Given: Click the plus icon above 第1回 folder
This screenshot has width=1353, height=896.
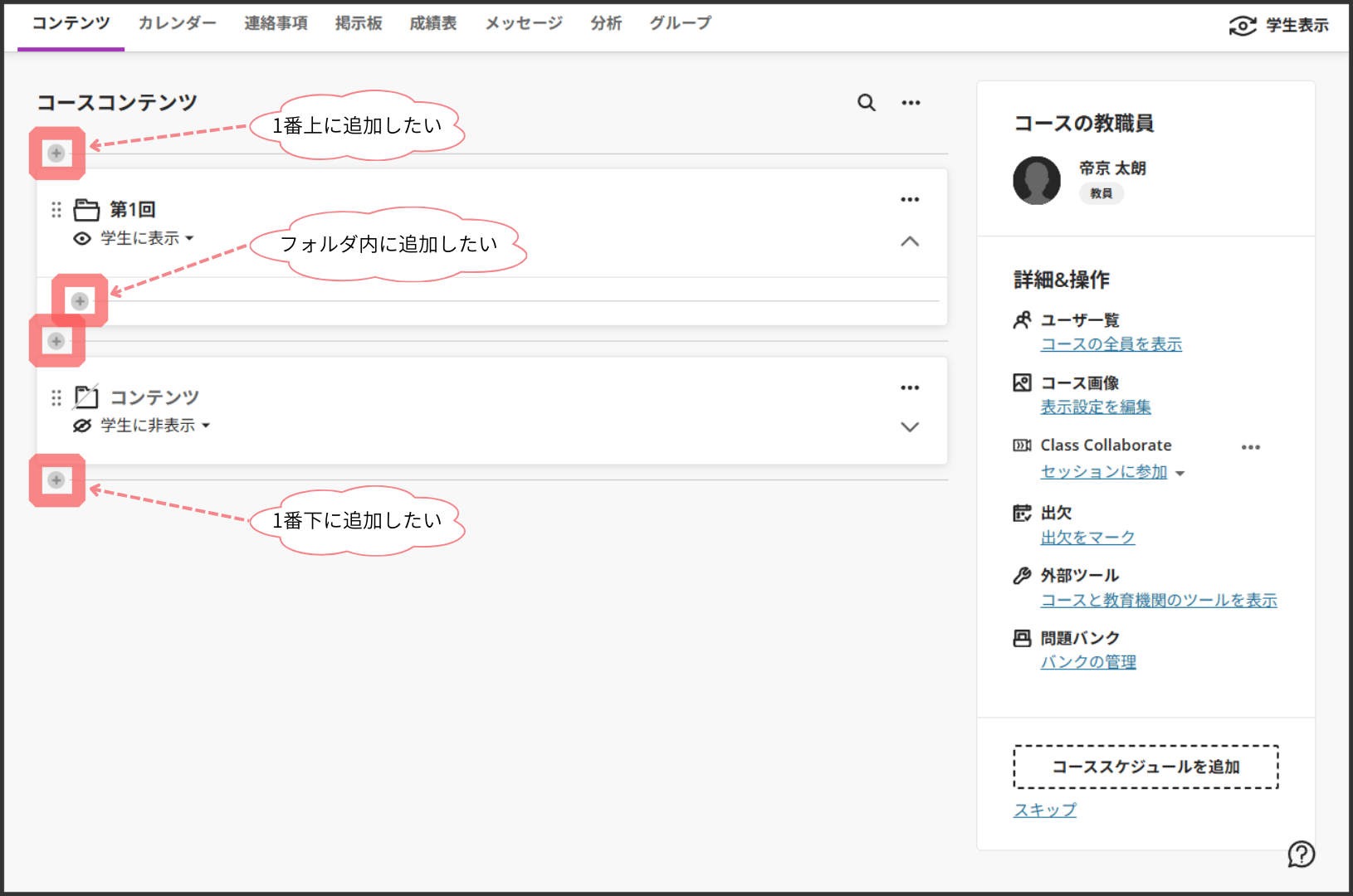Looking at the screenshot, I should pyautogui.click(x=56, y=153).
